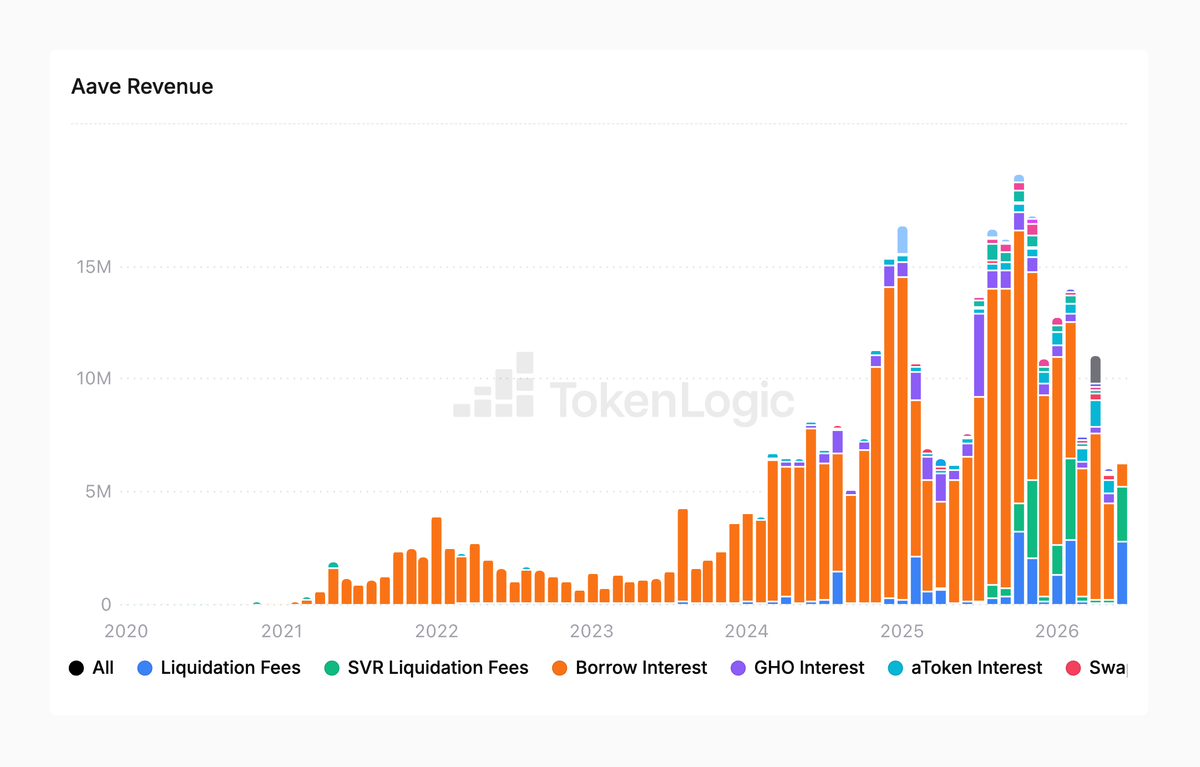This screenshot has width=1200, height=767.
Task: Click the Aave Revenue chart title
Action: click(142, 86)
